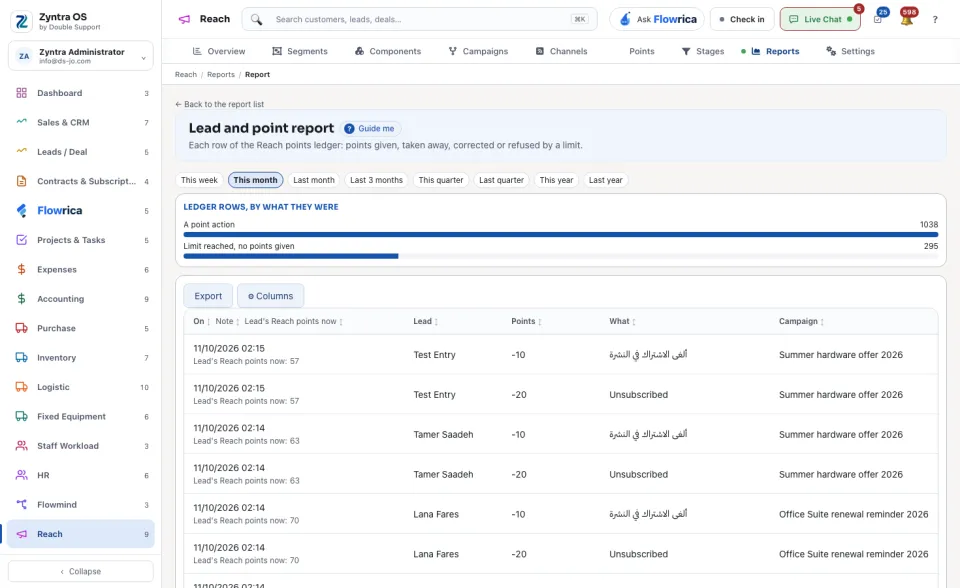This screenshot has height=588, width=960.
Task: Sort by the Points column
Action: (x=527, y=322)
